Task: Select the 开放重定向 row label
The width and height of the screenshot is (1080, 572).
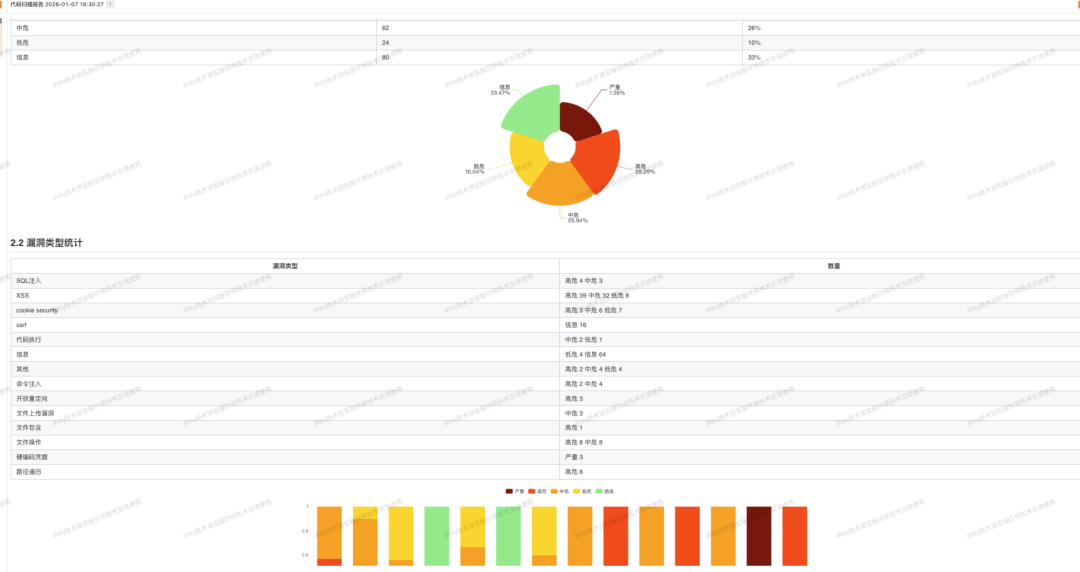Action: pyautogui.click(x=32, y=398)
